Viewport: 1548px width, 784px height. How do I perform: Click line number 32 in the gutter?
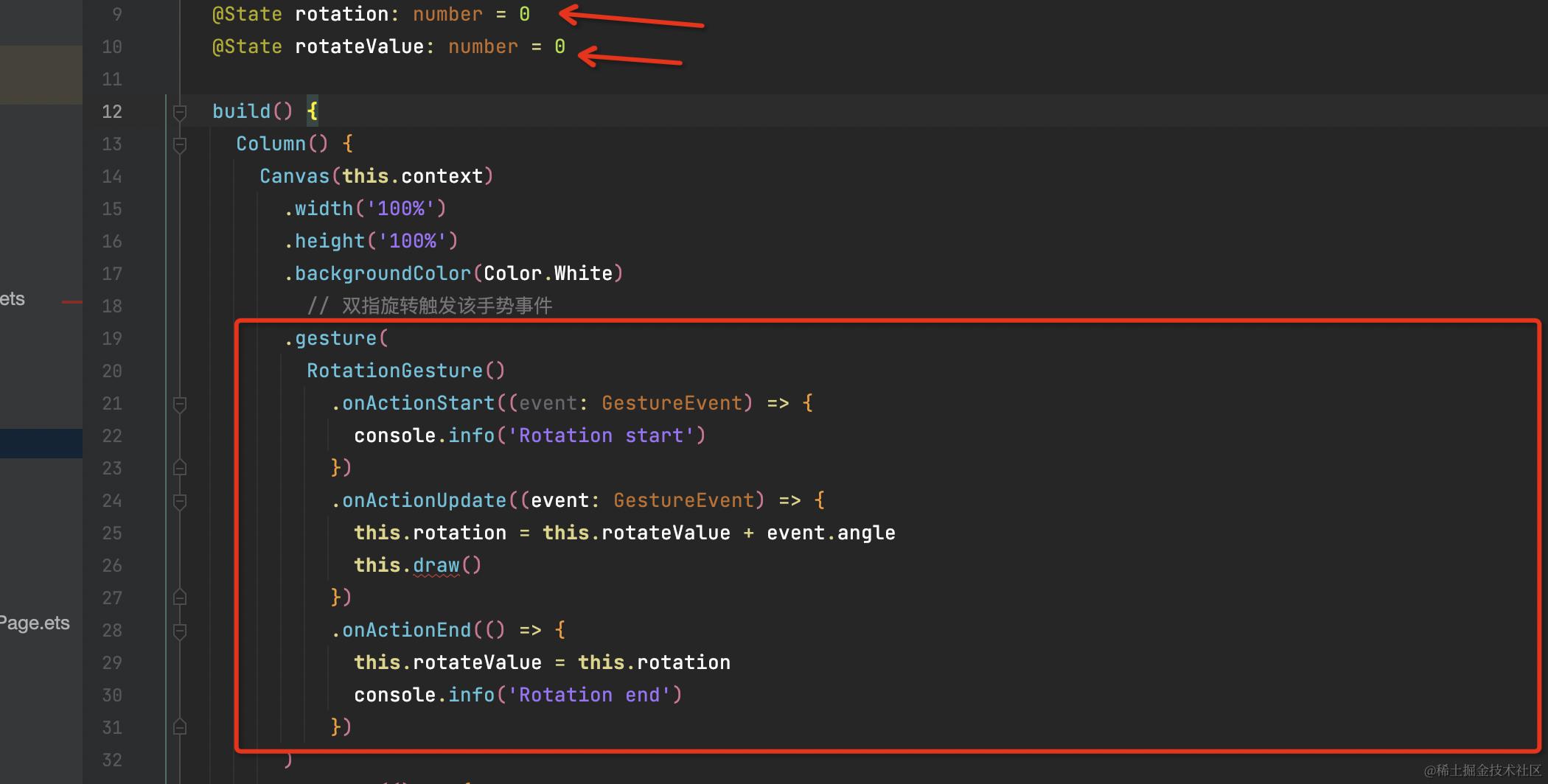click(x=112, y=760)
